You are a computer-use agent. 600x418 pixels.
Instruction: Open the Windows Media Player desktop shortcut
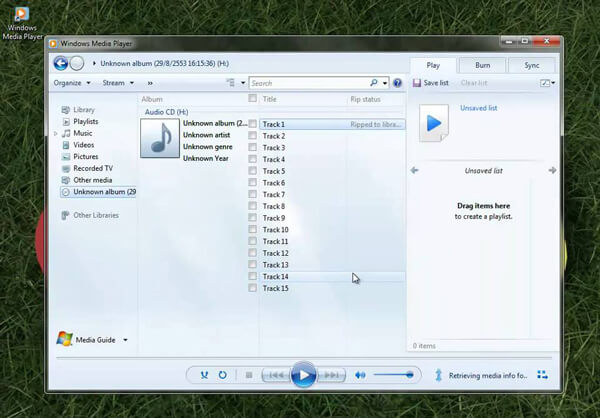point(22,22)
